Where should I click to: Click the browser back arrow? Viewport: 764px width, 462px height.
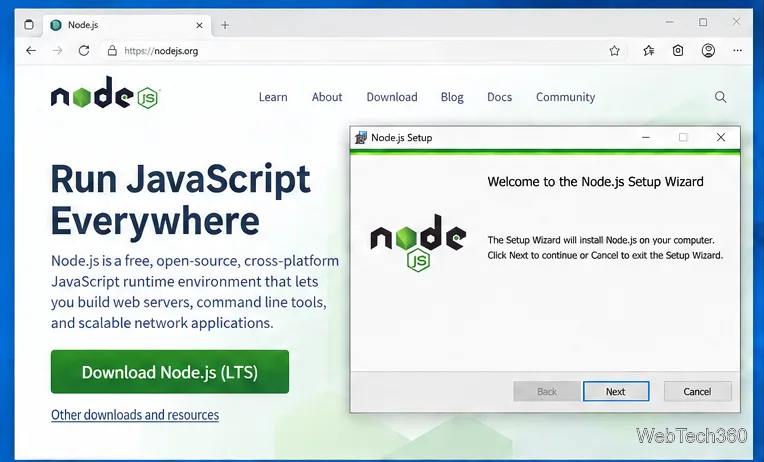(31, 51)
